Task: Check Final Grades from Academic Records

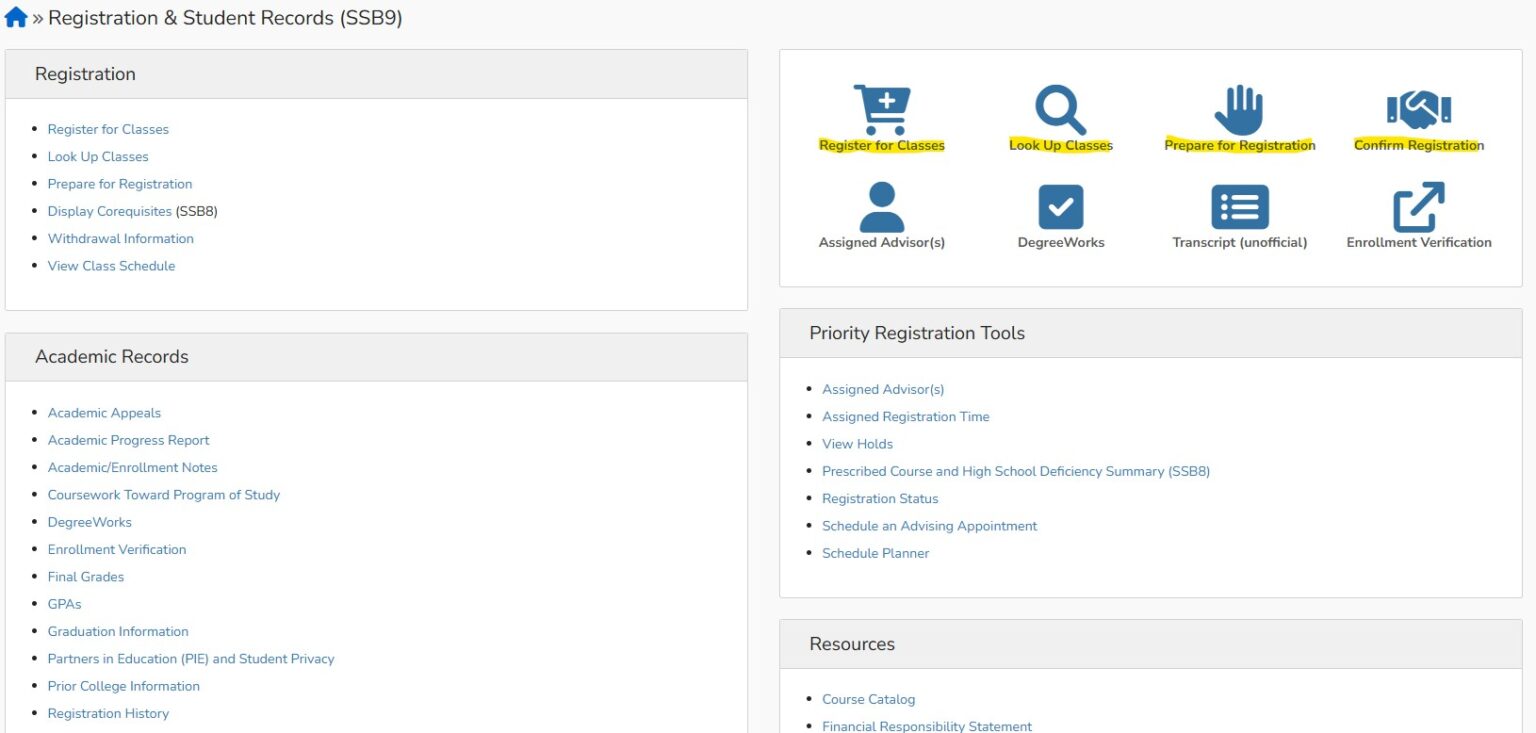Action: [85, 576]
